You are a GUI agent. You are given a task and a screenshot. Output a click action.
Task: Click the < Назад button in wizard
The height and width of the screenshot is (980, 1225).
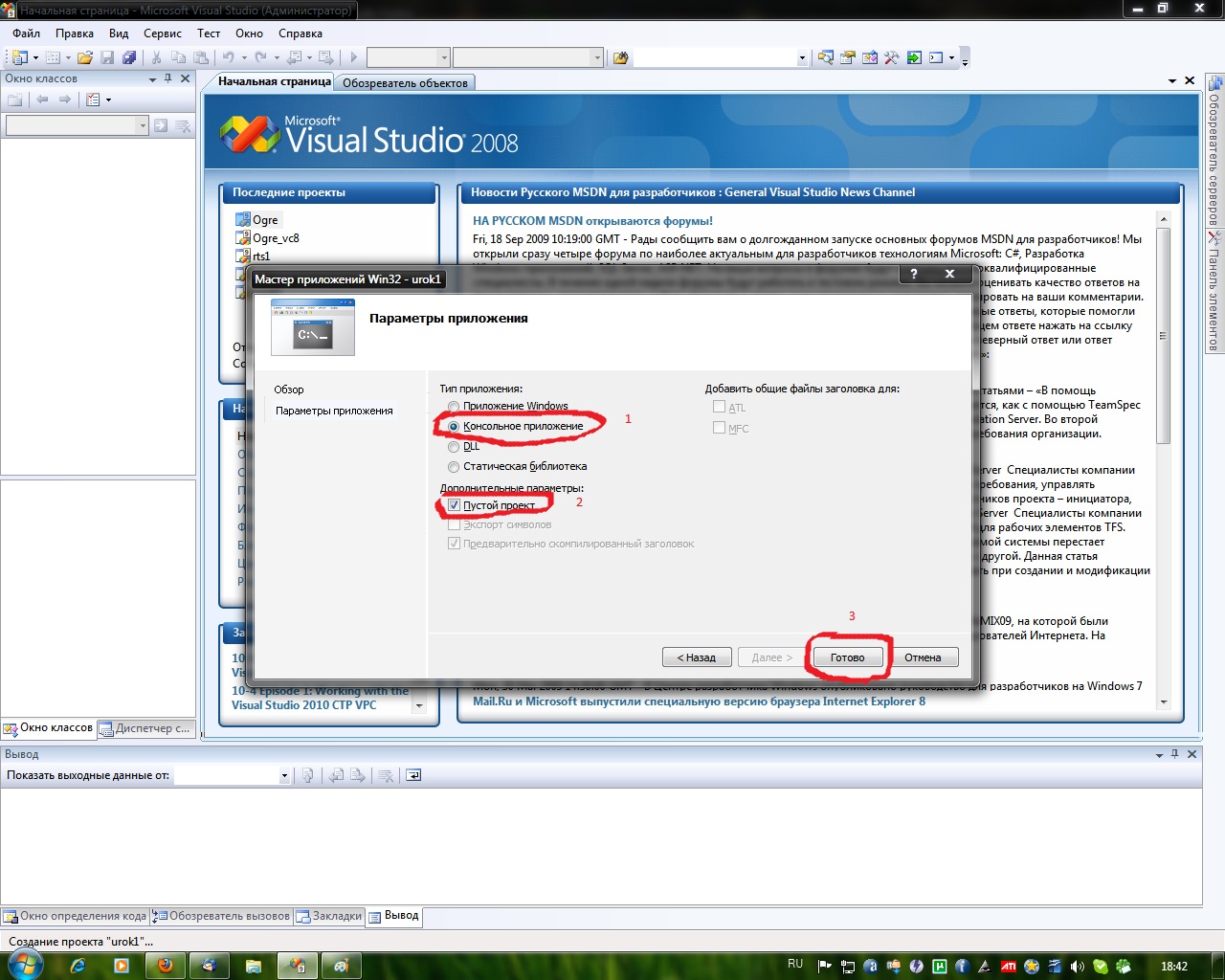point(697,657)
